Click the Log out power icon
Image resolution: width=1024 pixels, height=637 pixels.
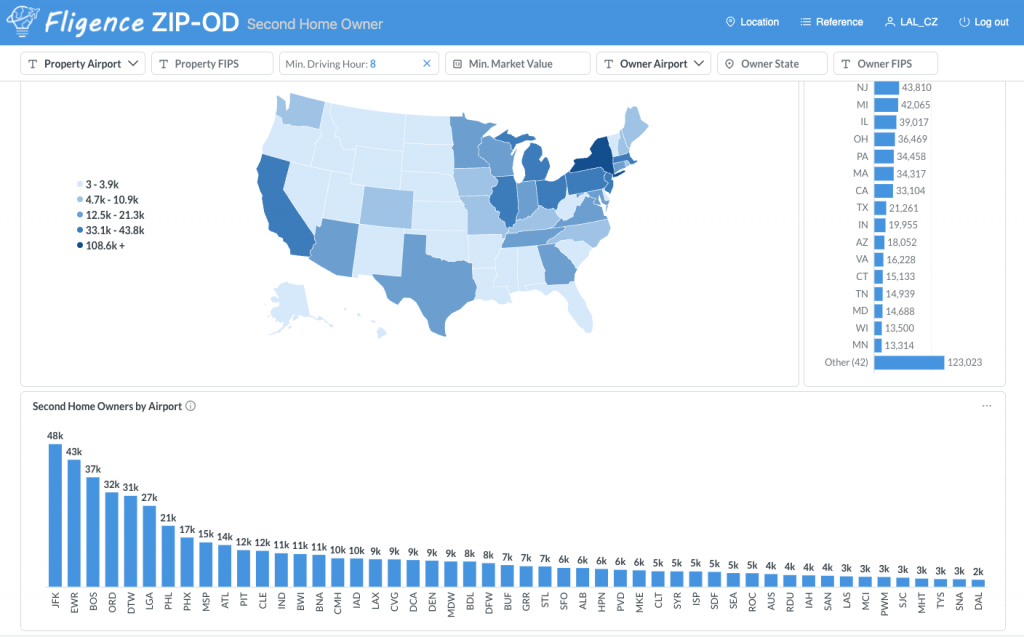click(964, 22)
